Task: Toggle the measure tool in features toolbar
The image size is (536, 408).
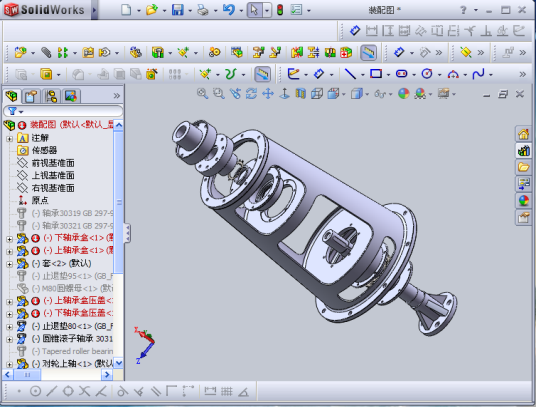Action: [x=263, y=74]
